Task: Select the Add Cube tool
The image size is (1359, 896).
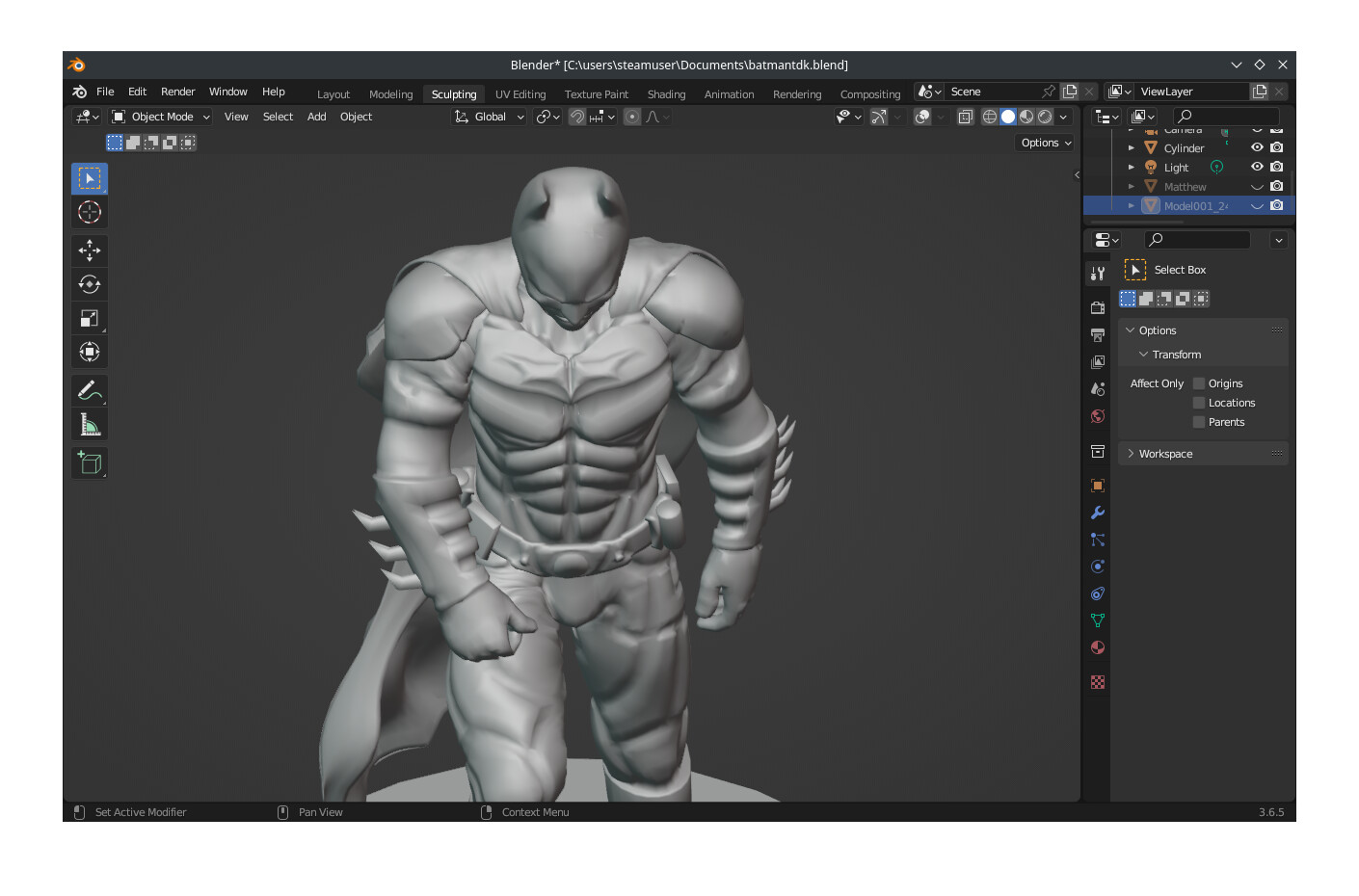Action: pyautogui.click(x=90, y=463)
